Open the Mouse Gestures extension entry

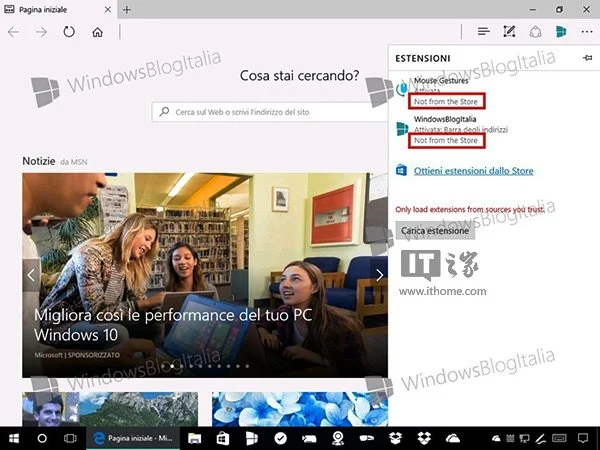click(x=494, y=91)
